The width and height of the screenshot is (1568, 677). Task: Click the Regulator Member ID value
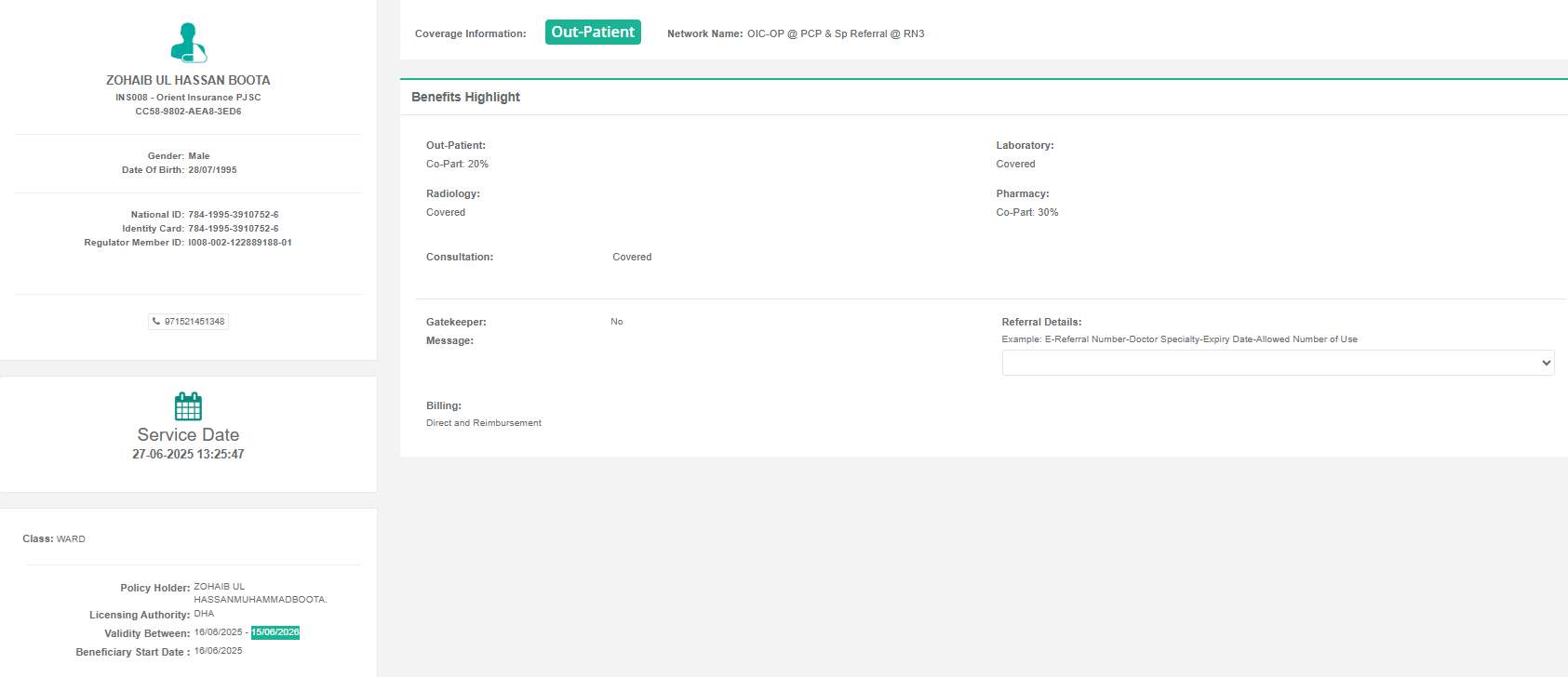pos(239,243)
